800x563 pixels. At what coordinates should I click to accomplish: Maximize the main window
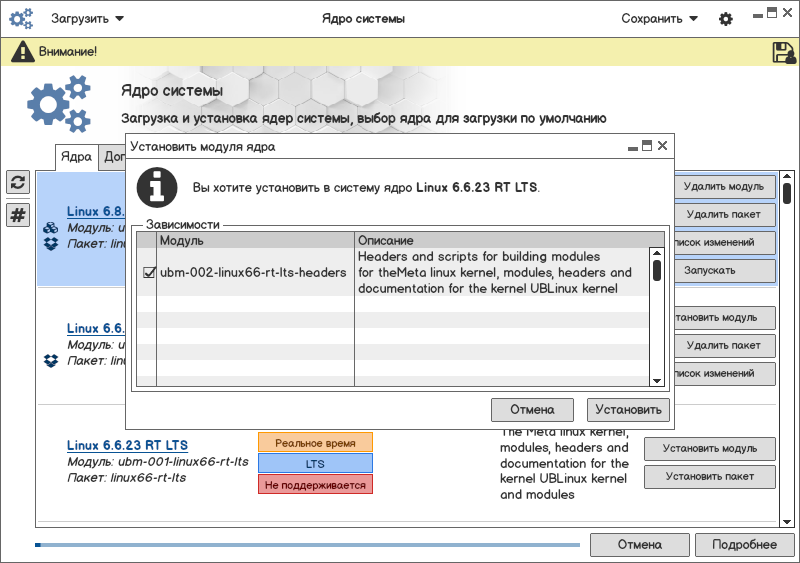click(772, 13)
